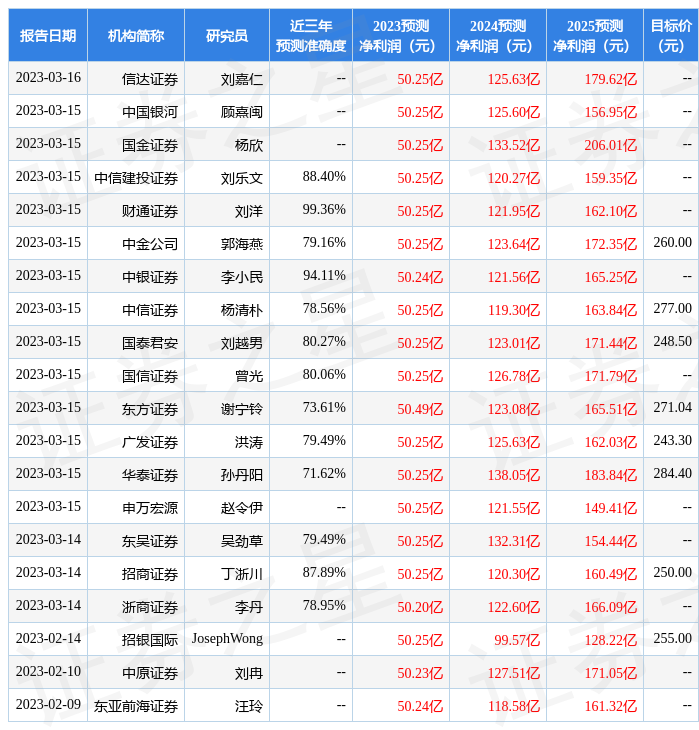Click researcher JosephWong

pos(227,639)
